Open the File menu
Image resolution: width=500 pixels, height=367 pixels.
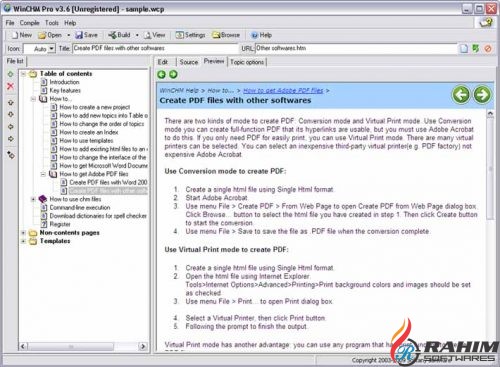10,23
